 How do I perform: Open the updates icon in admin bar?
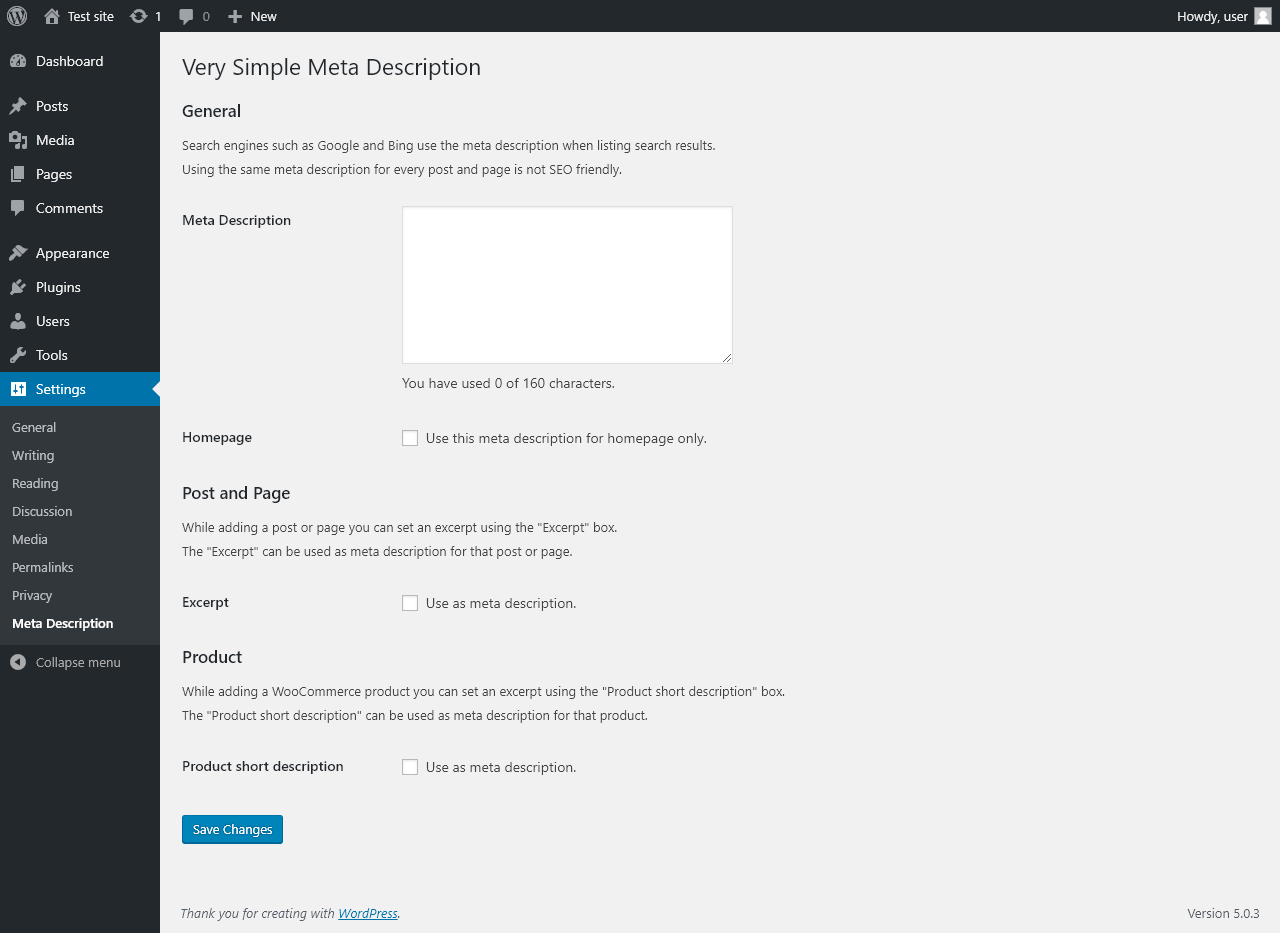click(x=139, y=16)
